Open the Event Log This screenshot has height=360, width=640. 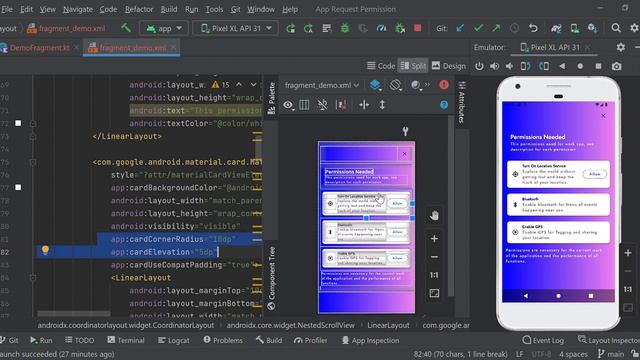543,340
